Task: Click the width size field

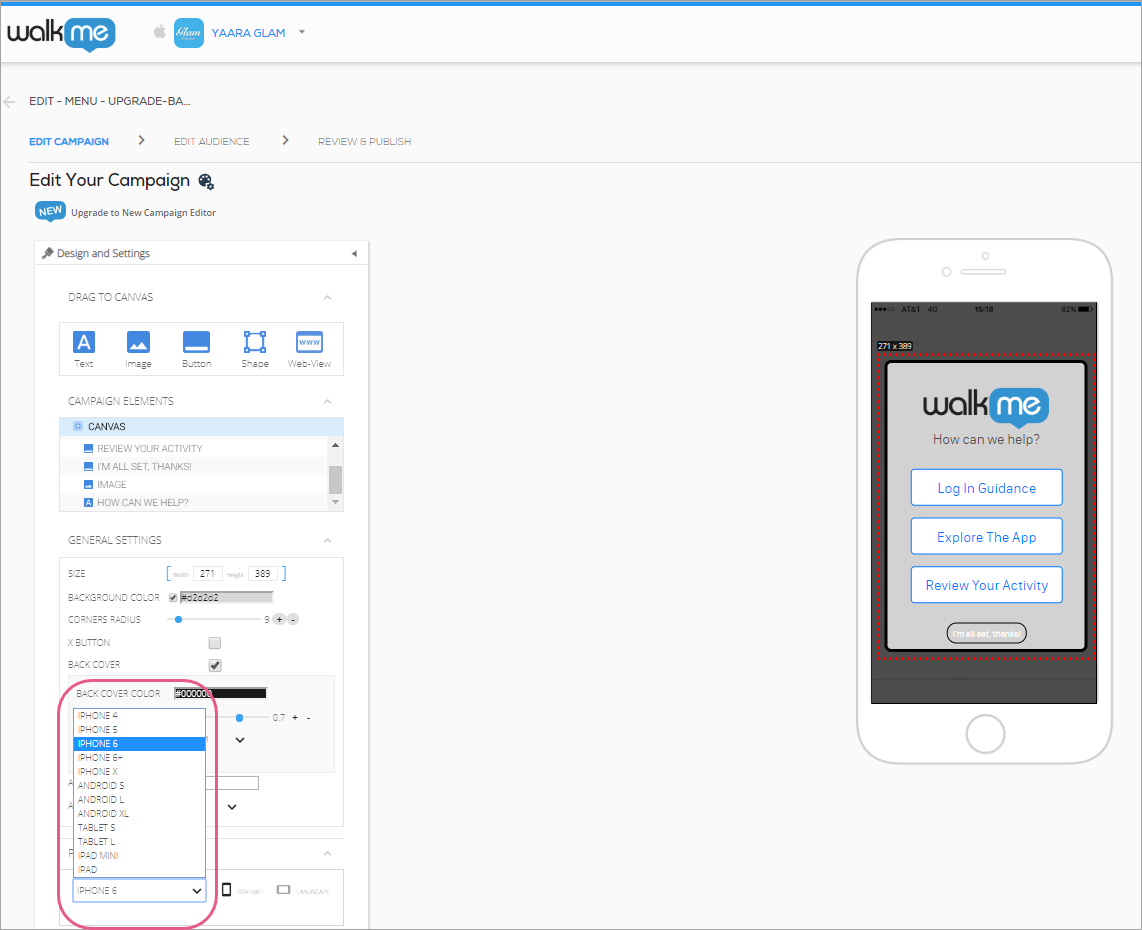Action: click(x=208, y=574)
